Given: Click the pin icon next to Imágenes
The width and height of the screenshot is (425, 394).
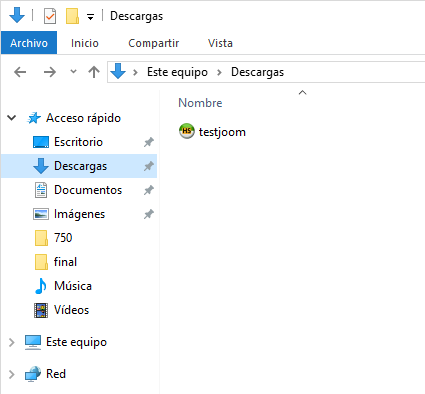Looking at the screenshot, I should (x=149, y=214).
